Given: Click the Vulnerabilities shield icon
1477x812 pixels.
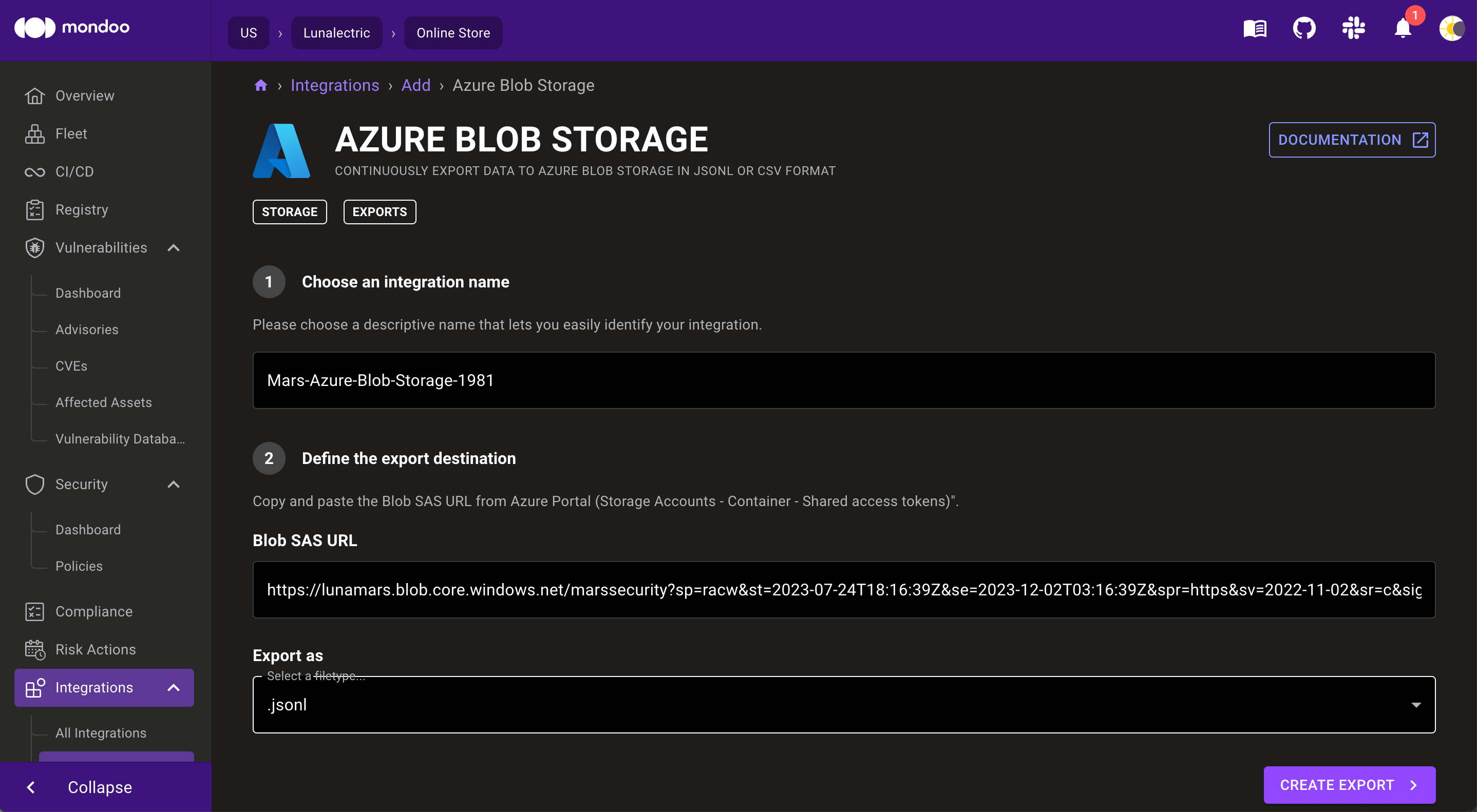Looking at the screenshot, I should click(34, 247).
